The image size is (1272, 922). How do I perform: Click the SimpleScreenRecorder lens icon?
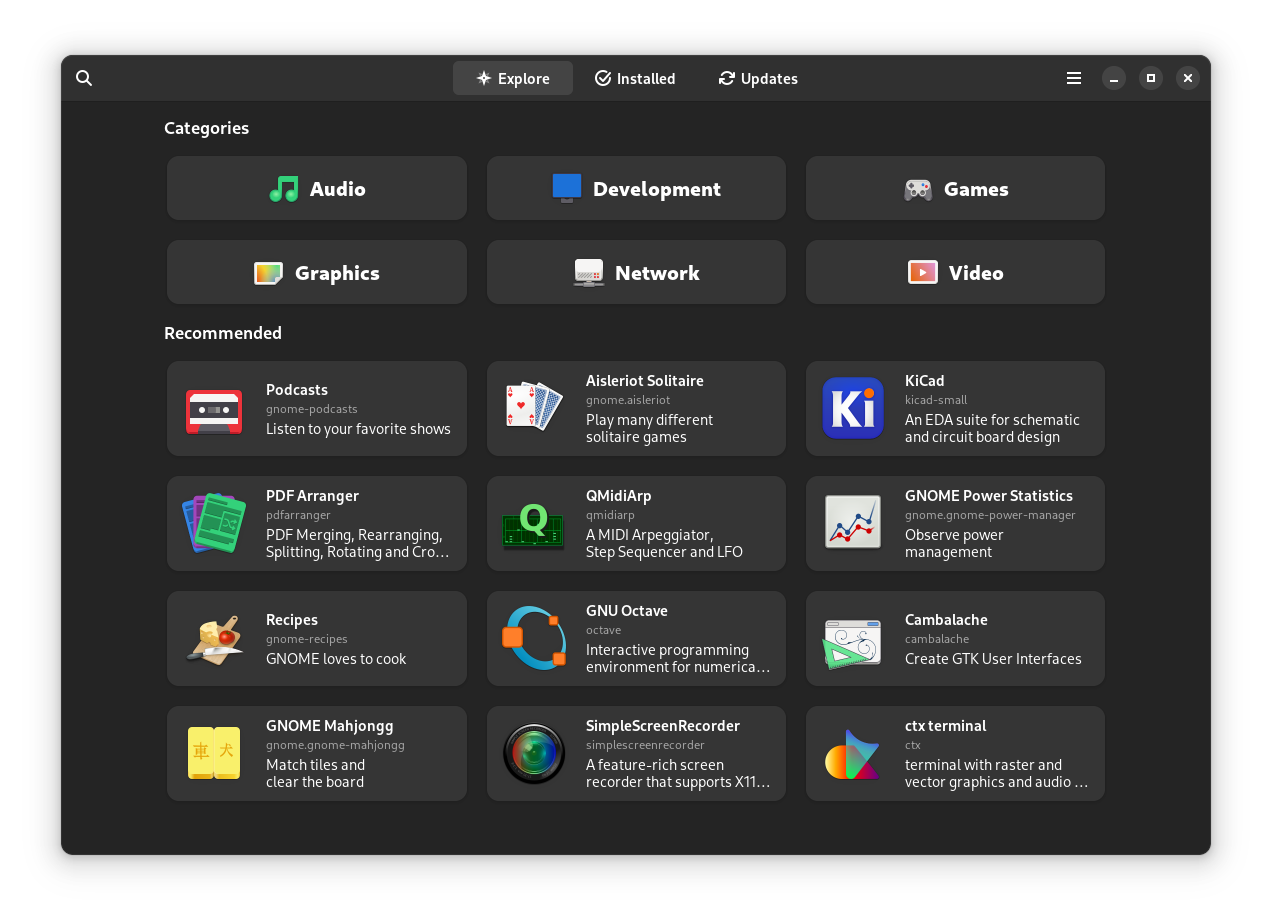533,753
